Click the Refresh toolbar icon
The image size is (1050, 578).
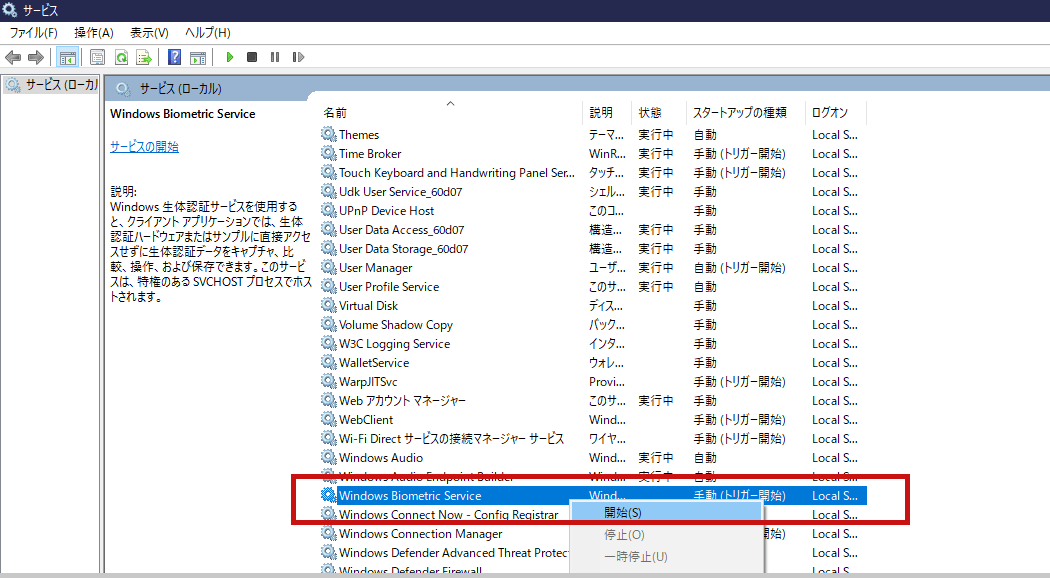click(121, 58)
